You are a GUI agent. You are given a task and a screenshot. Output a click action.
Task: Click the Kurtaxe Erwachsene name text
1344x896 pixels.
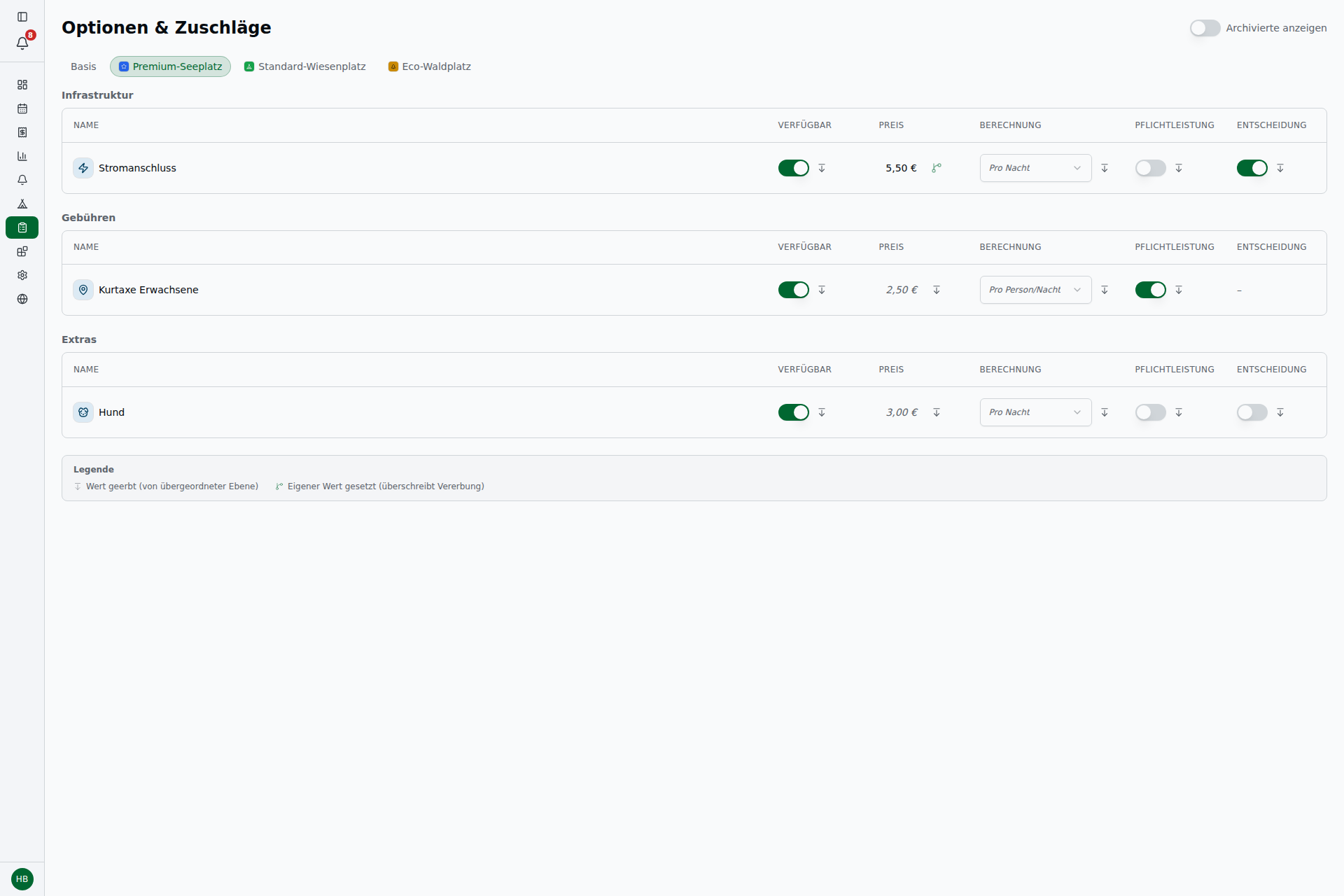[148, 290]
